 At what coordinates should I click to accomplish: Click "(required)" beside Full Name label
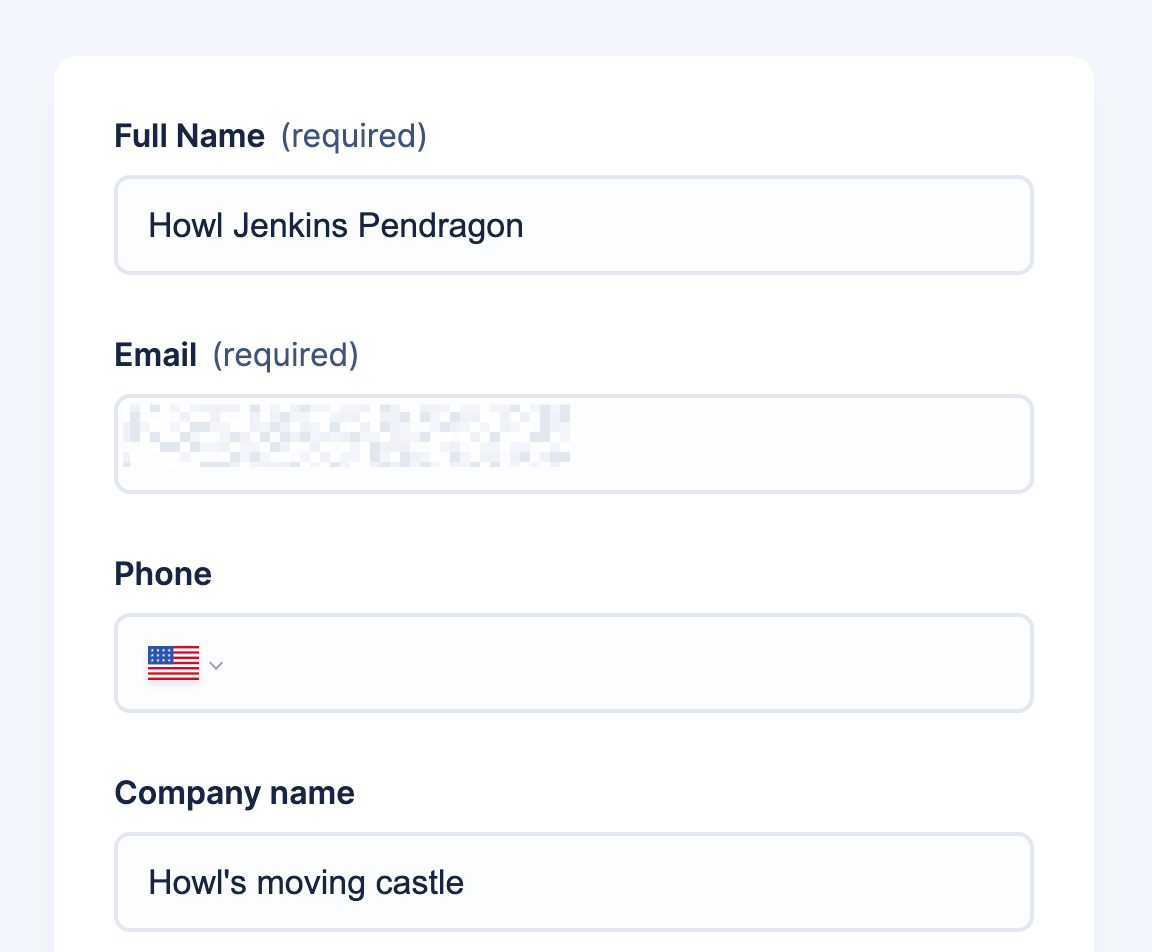click(x=353, y=135)
